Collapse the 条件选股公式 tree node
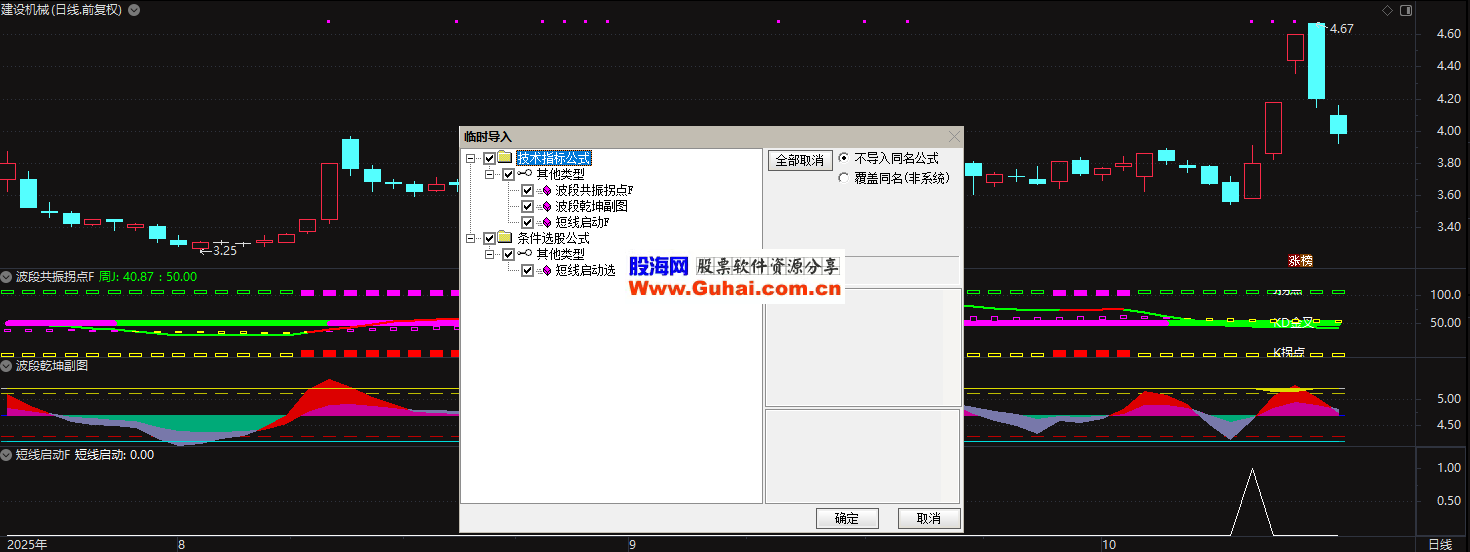1470x552 pixels. (x=470, y=238)
